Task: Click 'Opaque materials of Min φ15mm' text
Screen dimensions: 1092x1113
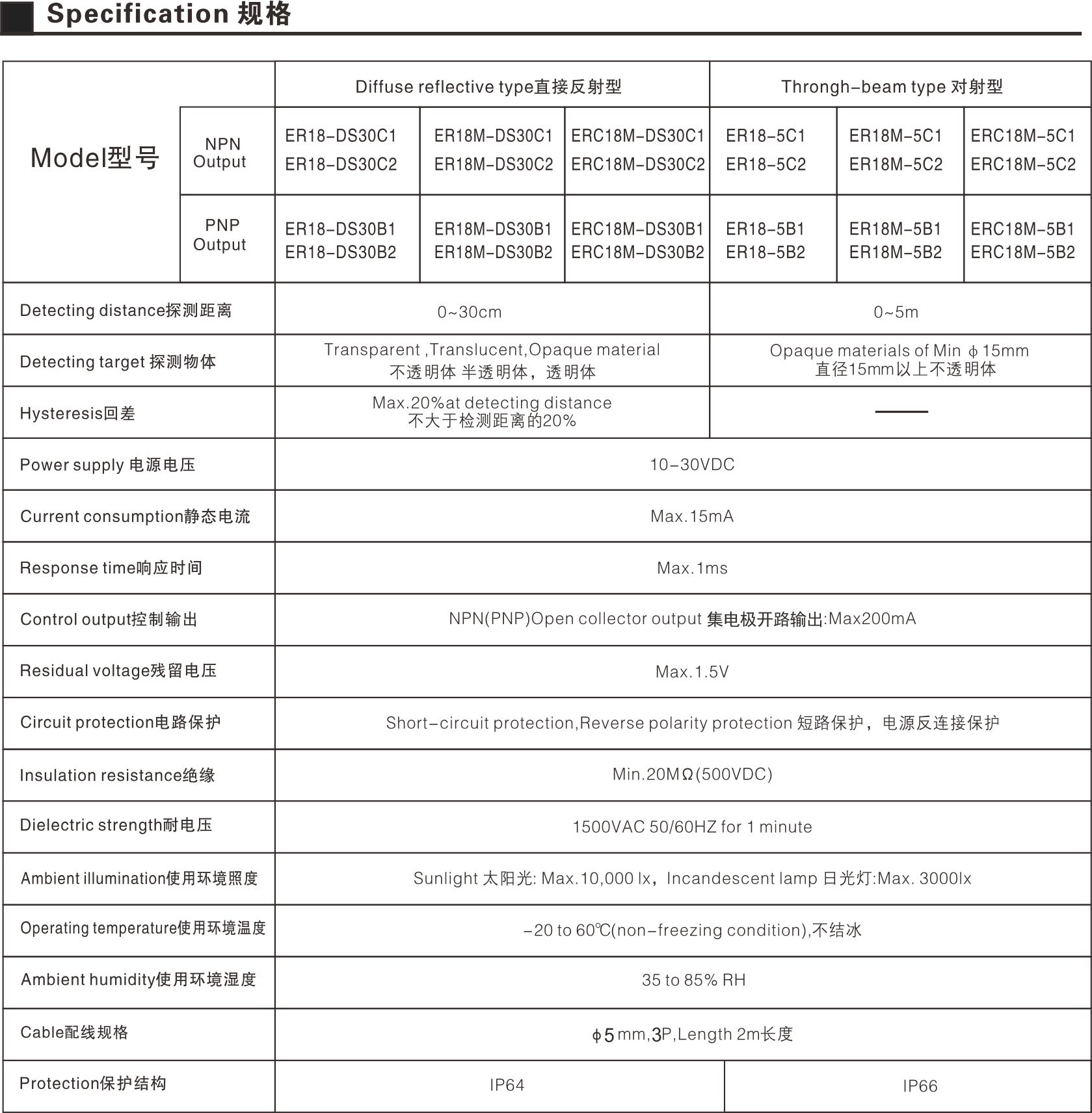Action: [x=899, y=351]
